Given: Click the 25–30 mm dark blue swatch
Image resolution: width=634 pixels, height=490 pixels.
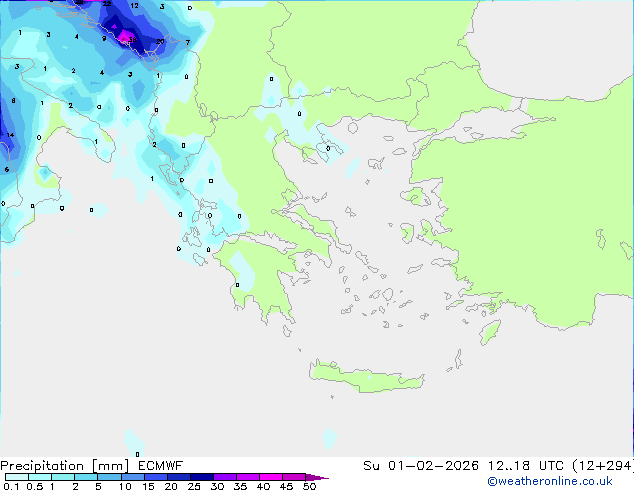Looking at the screenshot, I should click(x=201, y=477).
